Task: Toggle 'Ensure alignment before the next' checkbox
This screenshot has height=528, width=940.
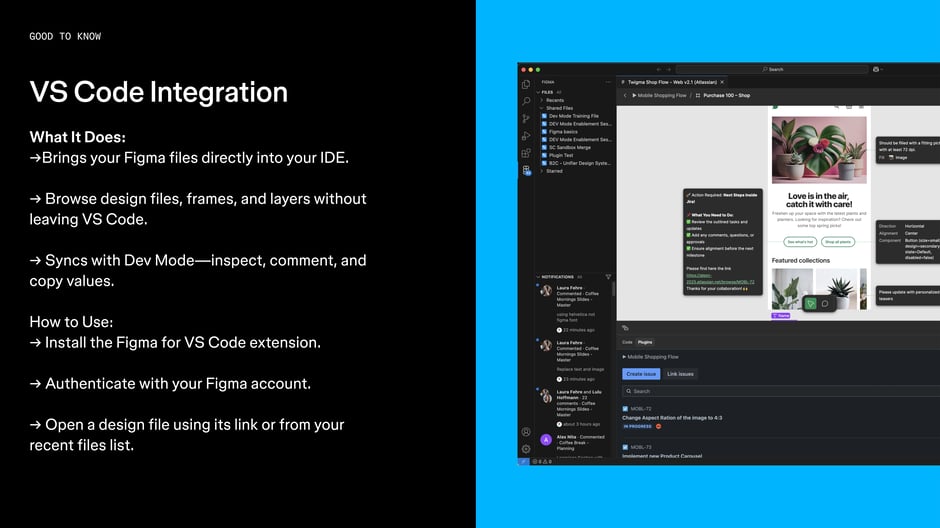Action: pos(688,248)
